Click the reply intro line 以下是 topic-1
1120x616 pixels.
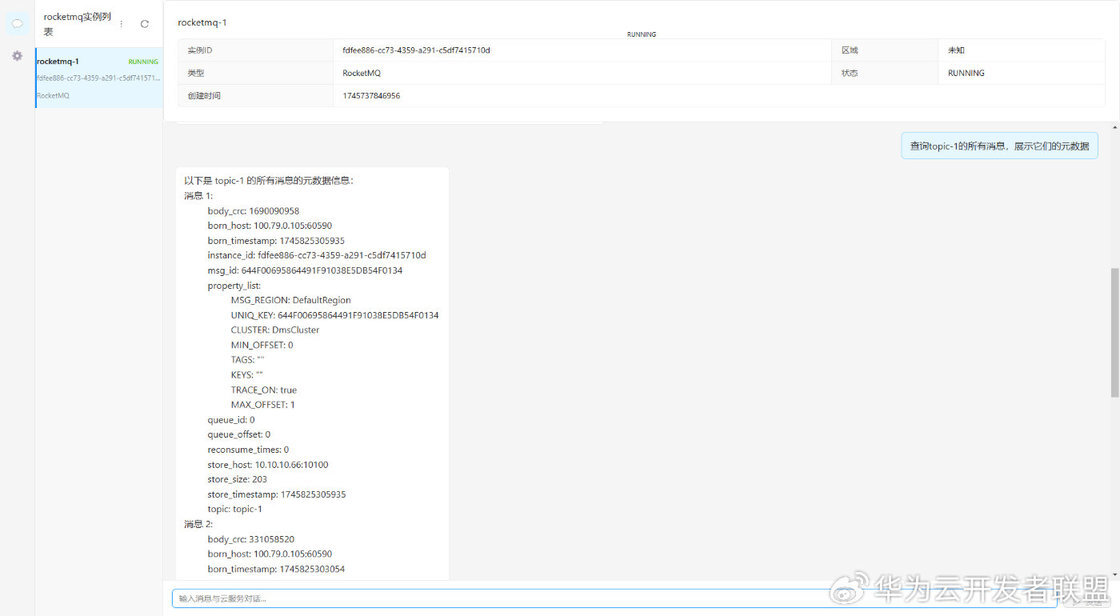[x=269, y=181]
